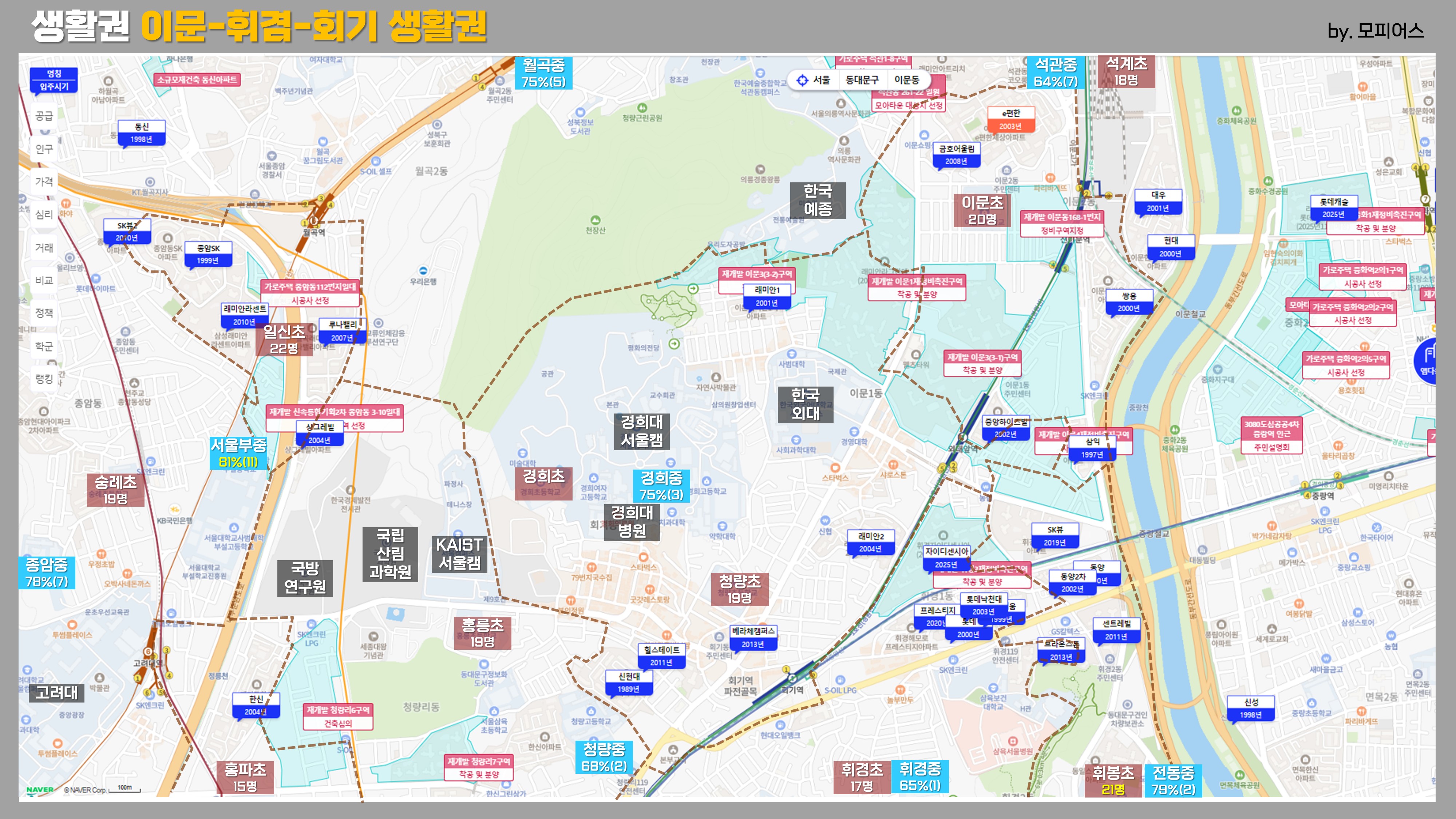Click the 동신 1998년 apartment marker
This screenshot has height=819, width=1456.
[141, 132]
